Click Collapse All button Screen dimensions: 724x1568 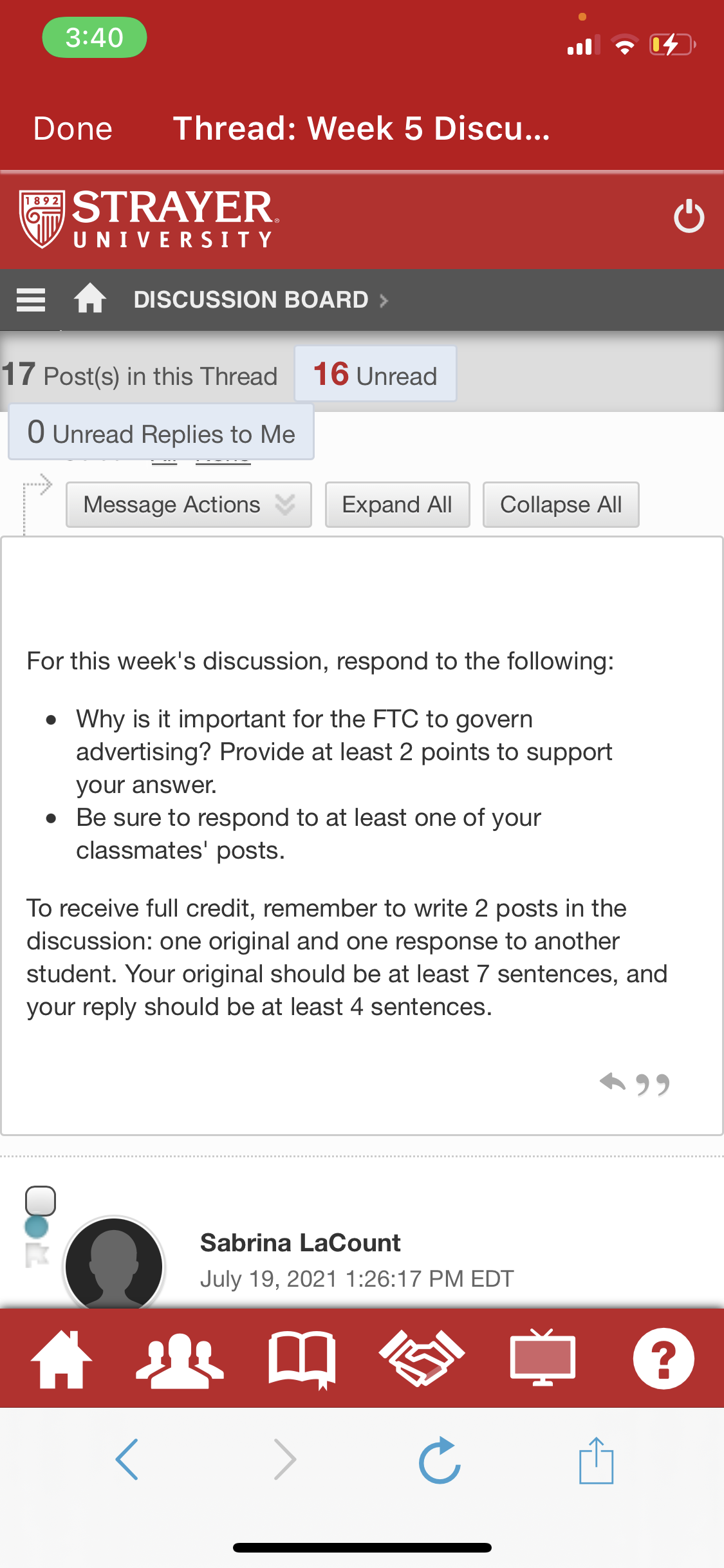point(561,505)
